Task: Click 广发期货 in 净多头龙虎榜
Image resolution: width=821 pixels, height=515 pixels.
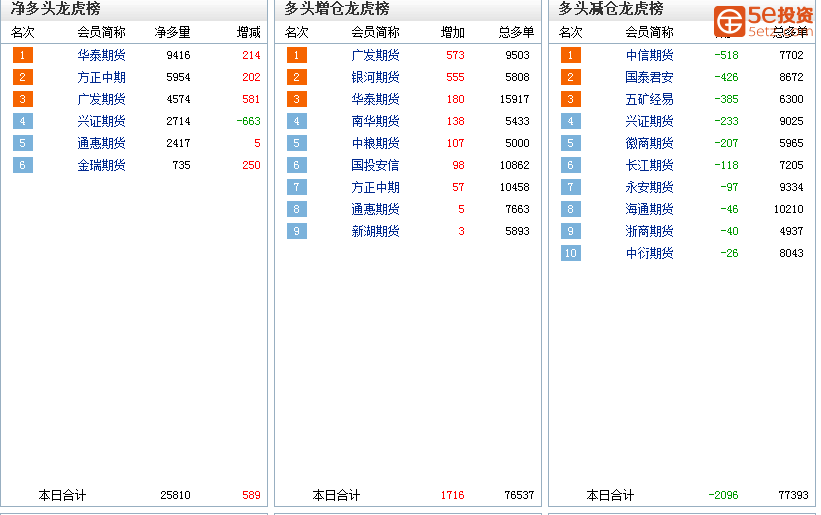Action: 101,99
